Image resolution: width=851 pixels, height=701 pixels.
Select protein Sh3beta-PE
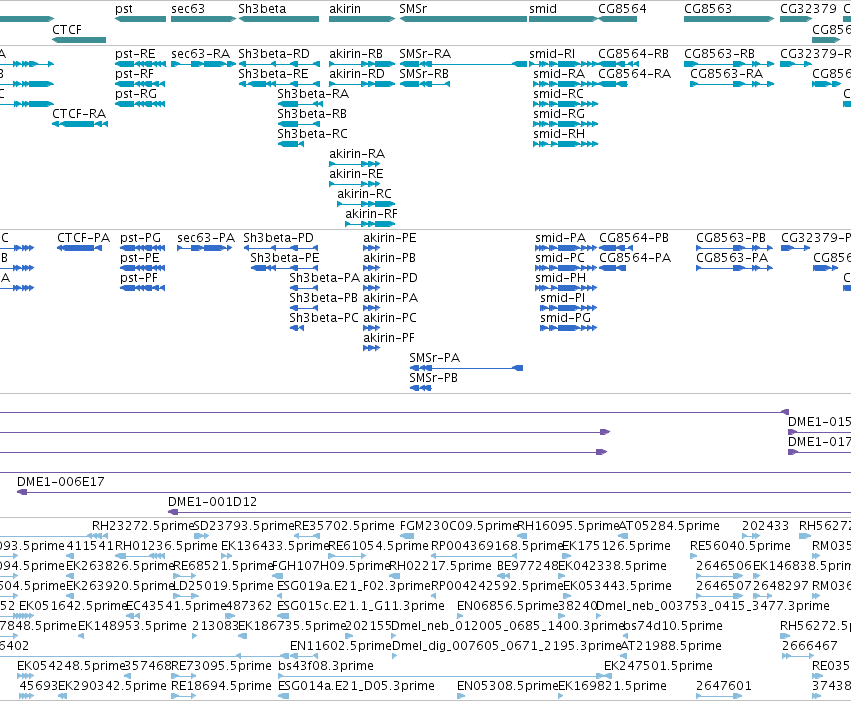click(284, 268)
